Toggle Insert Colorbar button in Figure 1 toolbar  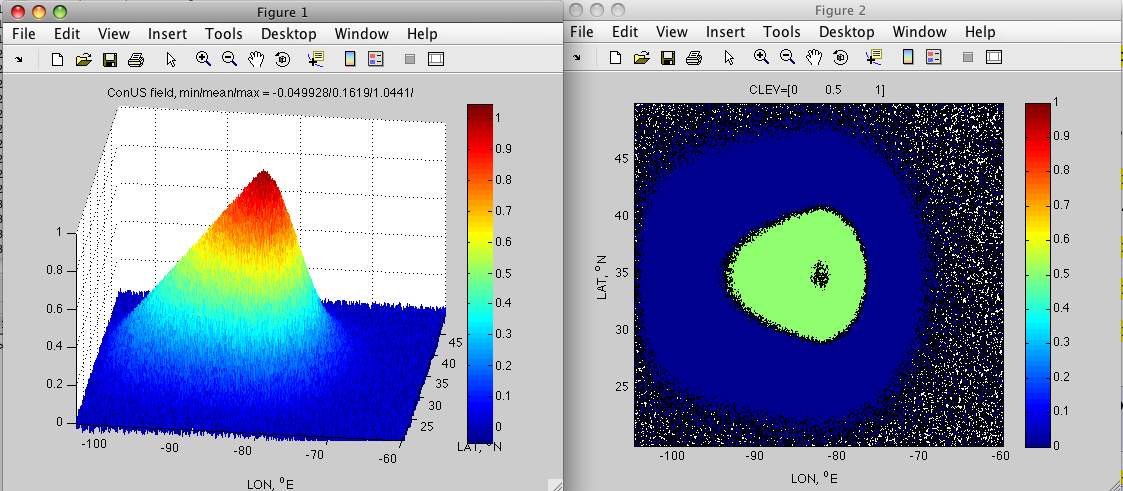[x=350, y=59]
